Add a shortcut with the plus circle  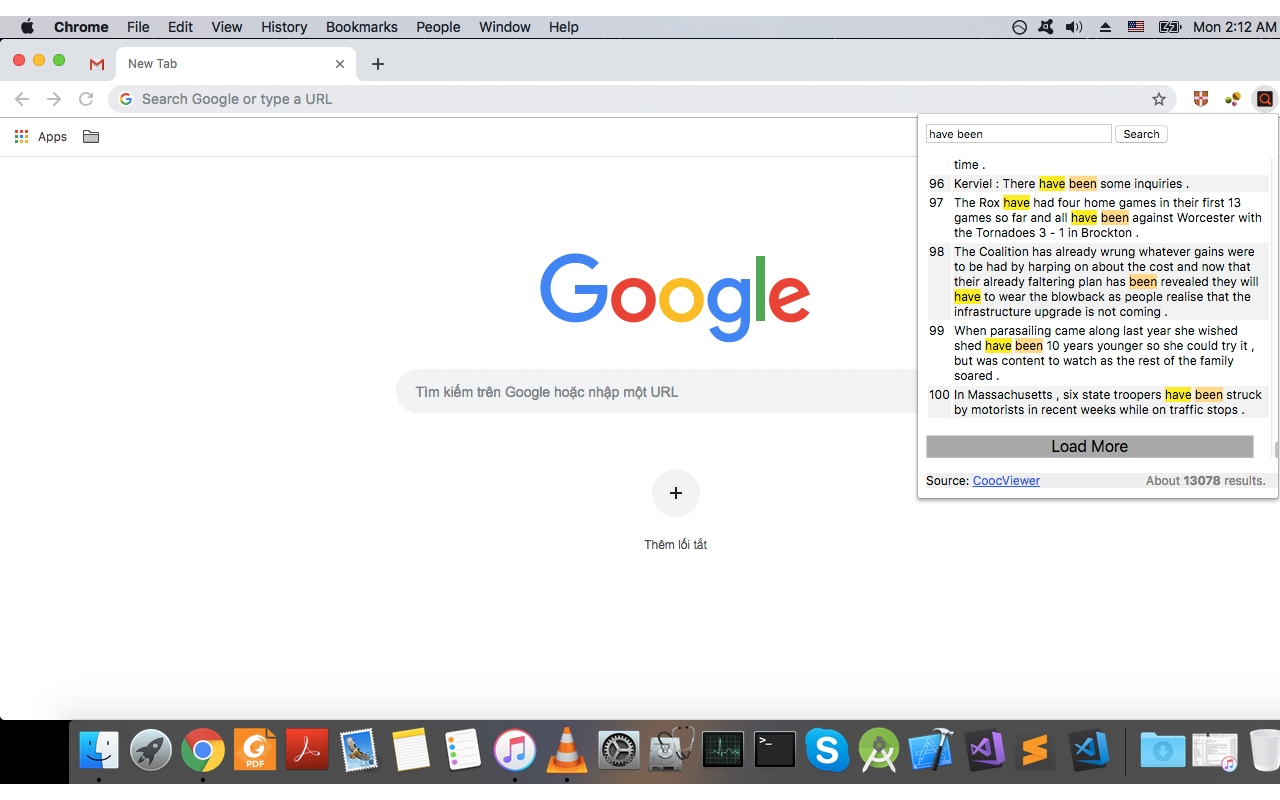[x=676, y=493]
